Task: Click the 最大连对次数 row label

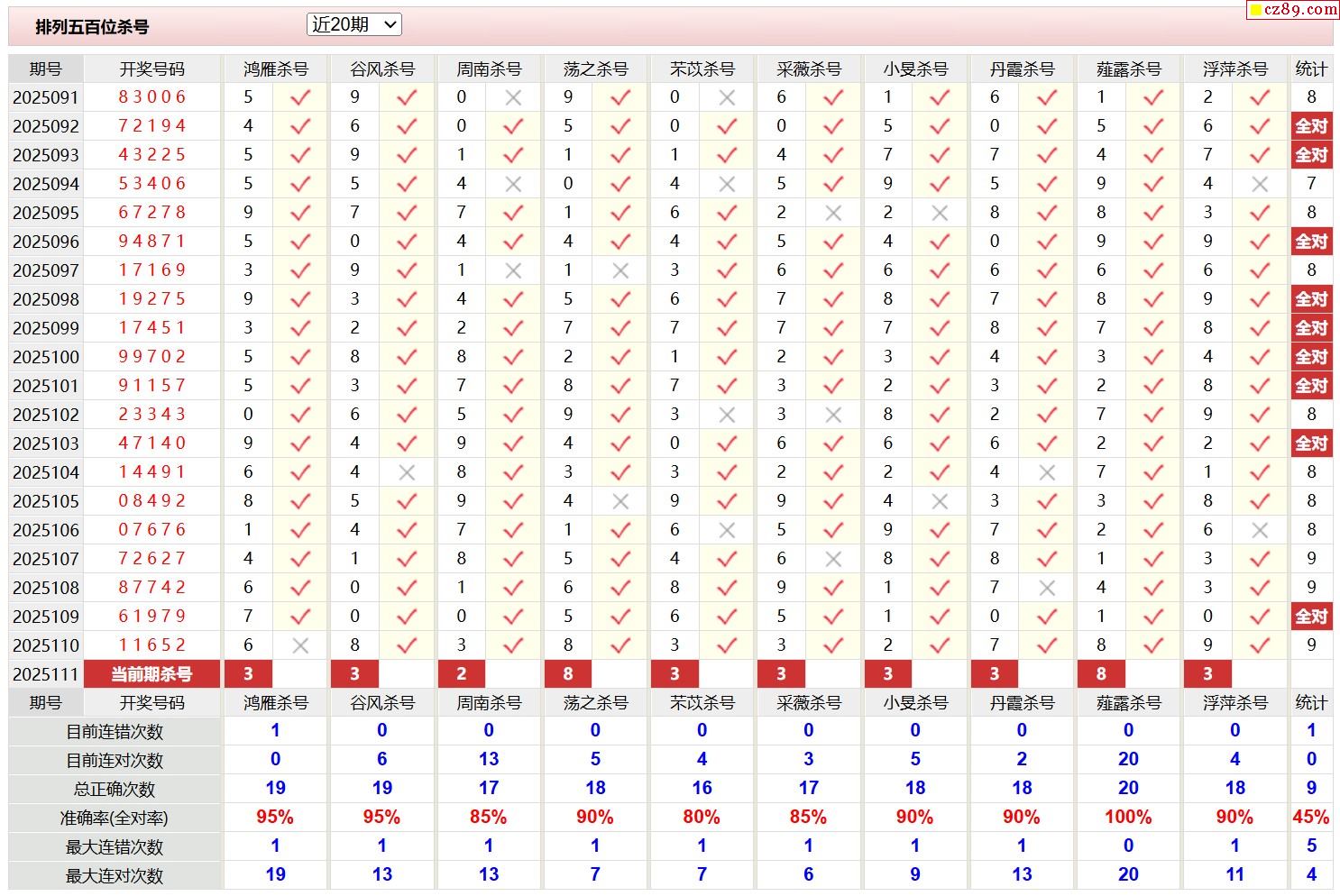Action: [x=115, y=875]
